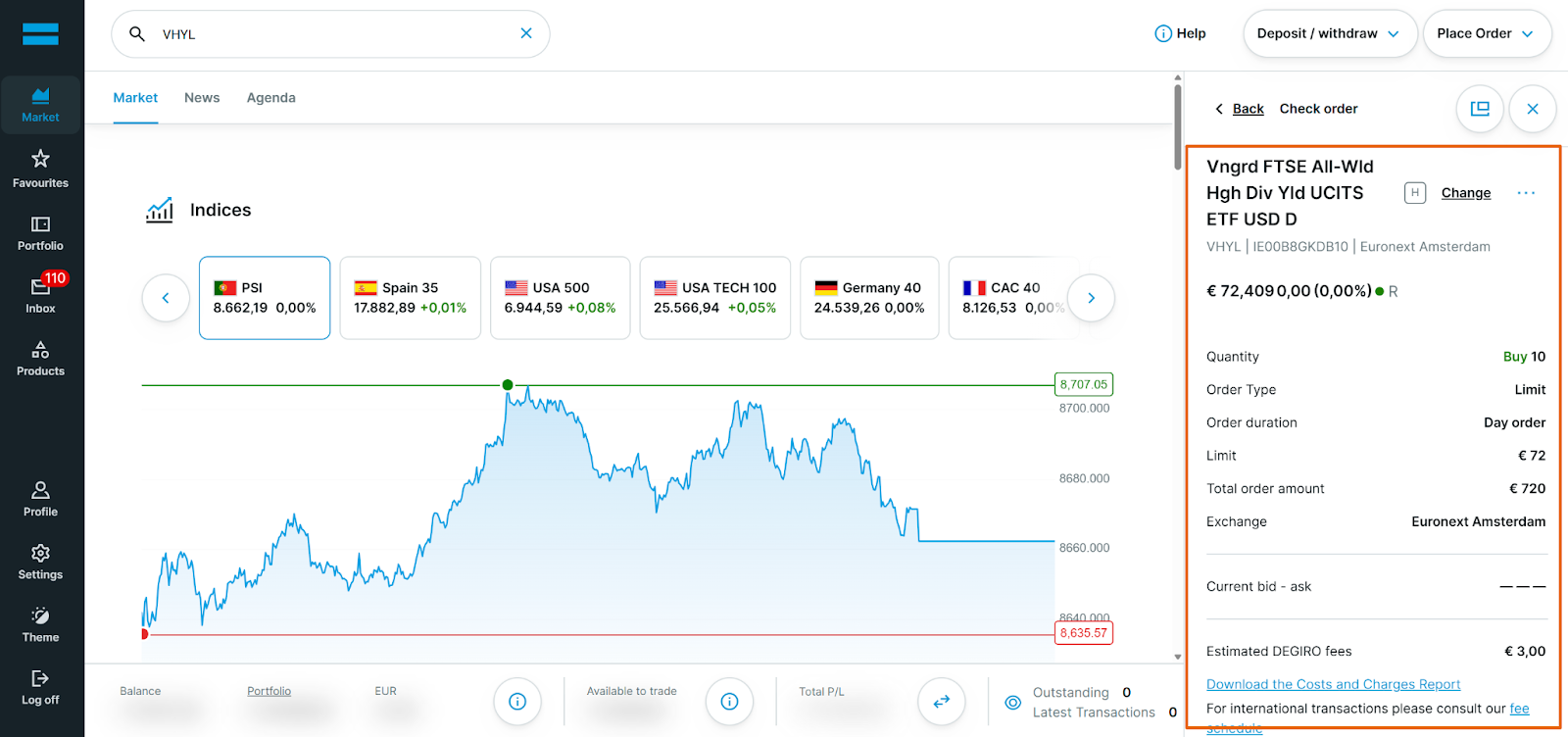The width and height of the screenshot is (1568, 737).
Task: Toggle Theme in sidebar
Action: 40,624
